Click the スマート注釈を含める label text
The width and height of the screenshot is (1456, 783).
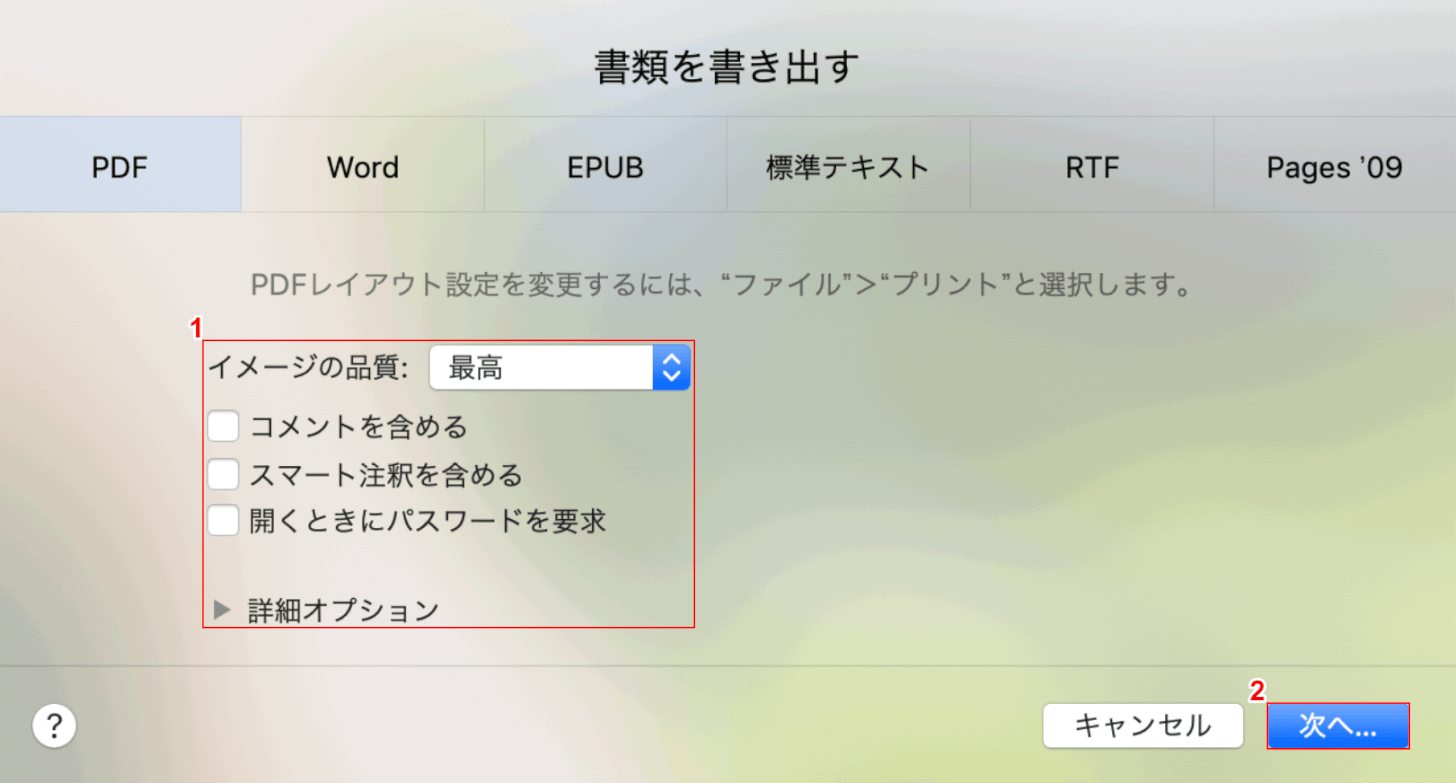pos(383,473)
